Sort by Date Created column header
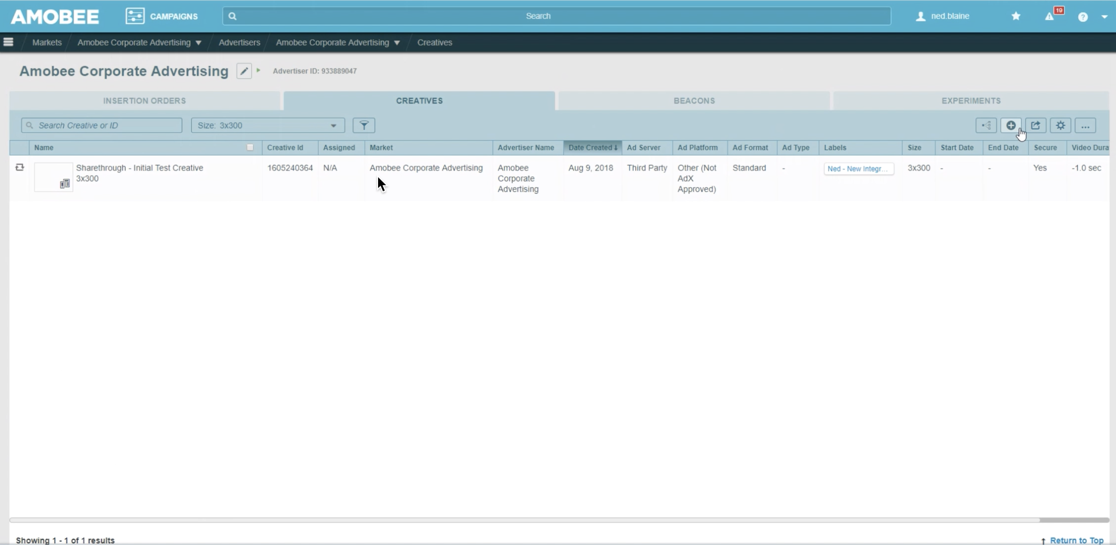This screenshot has height=545, width=1116. point(592,147)
